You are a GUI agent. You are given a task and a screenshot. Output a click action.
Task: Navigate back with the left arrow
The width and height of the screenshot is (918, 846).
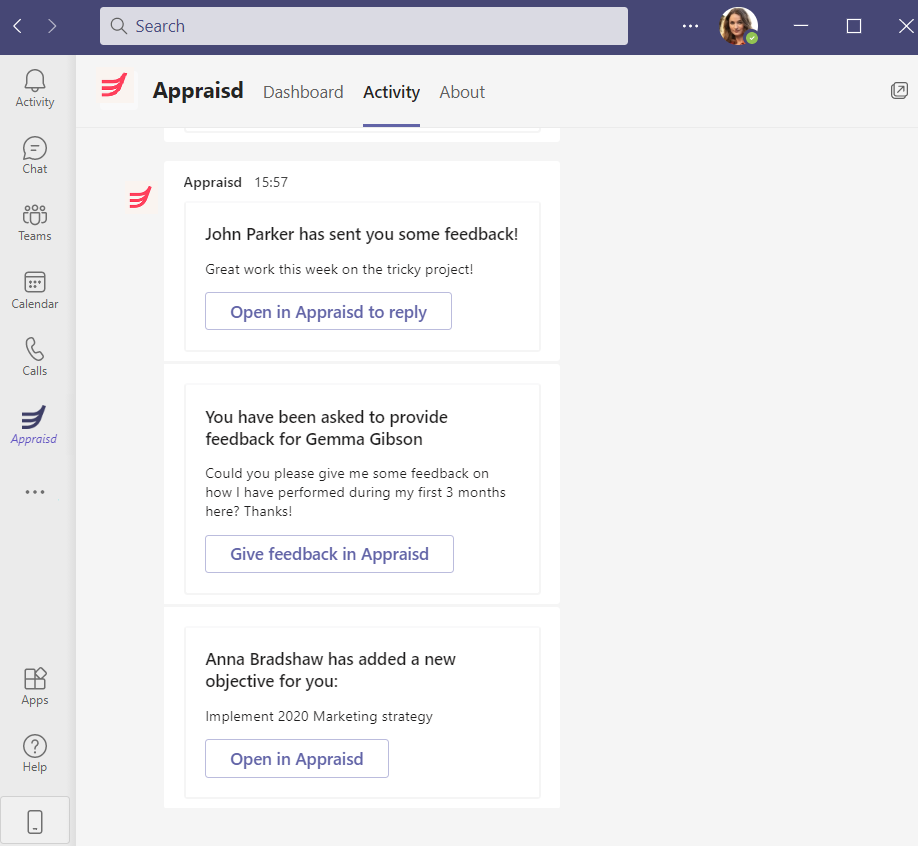(x=18, y=26)
